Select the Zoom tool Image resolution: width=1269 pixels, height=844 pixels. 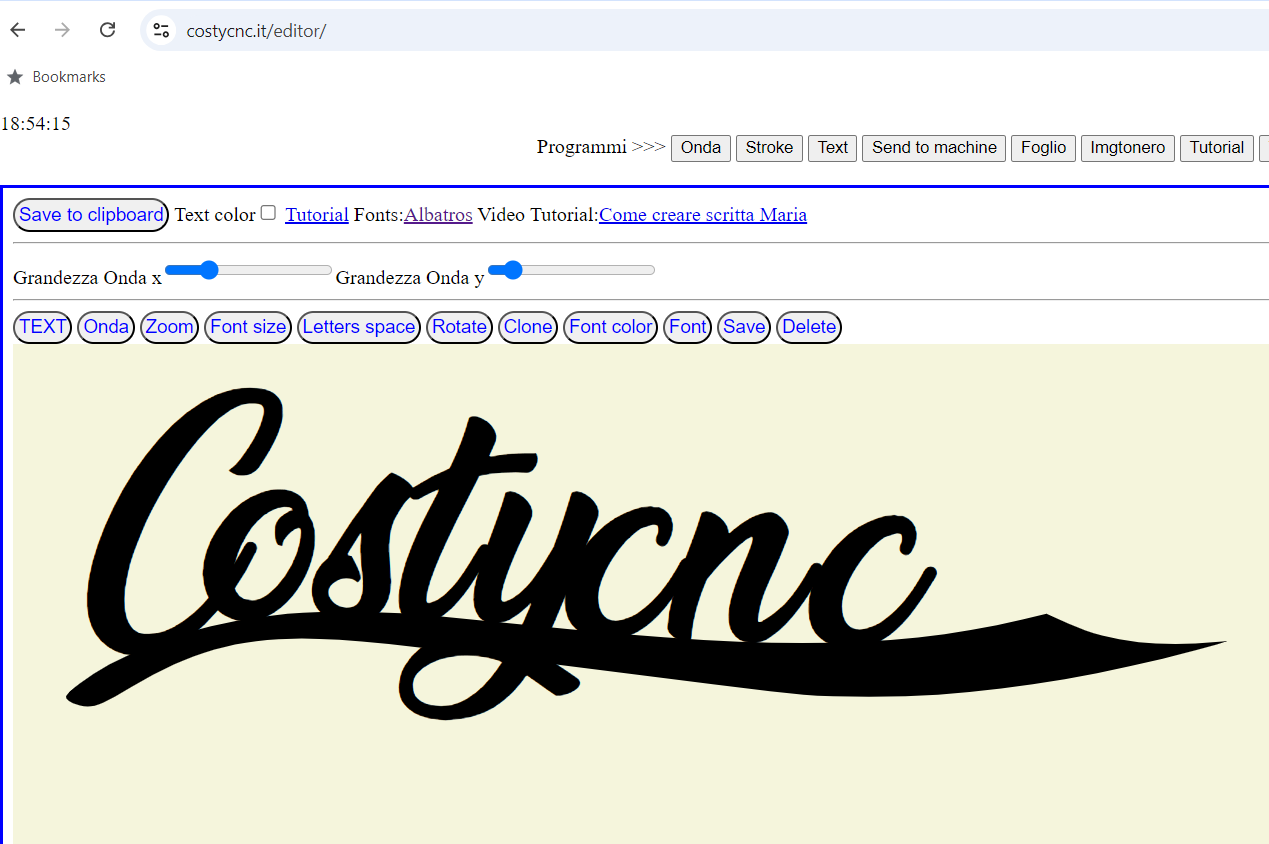pyautogui.click(x=169, y=327)
